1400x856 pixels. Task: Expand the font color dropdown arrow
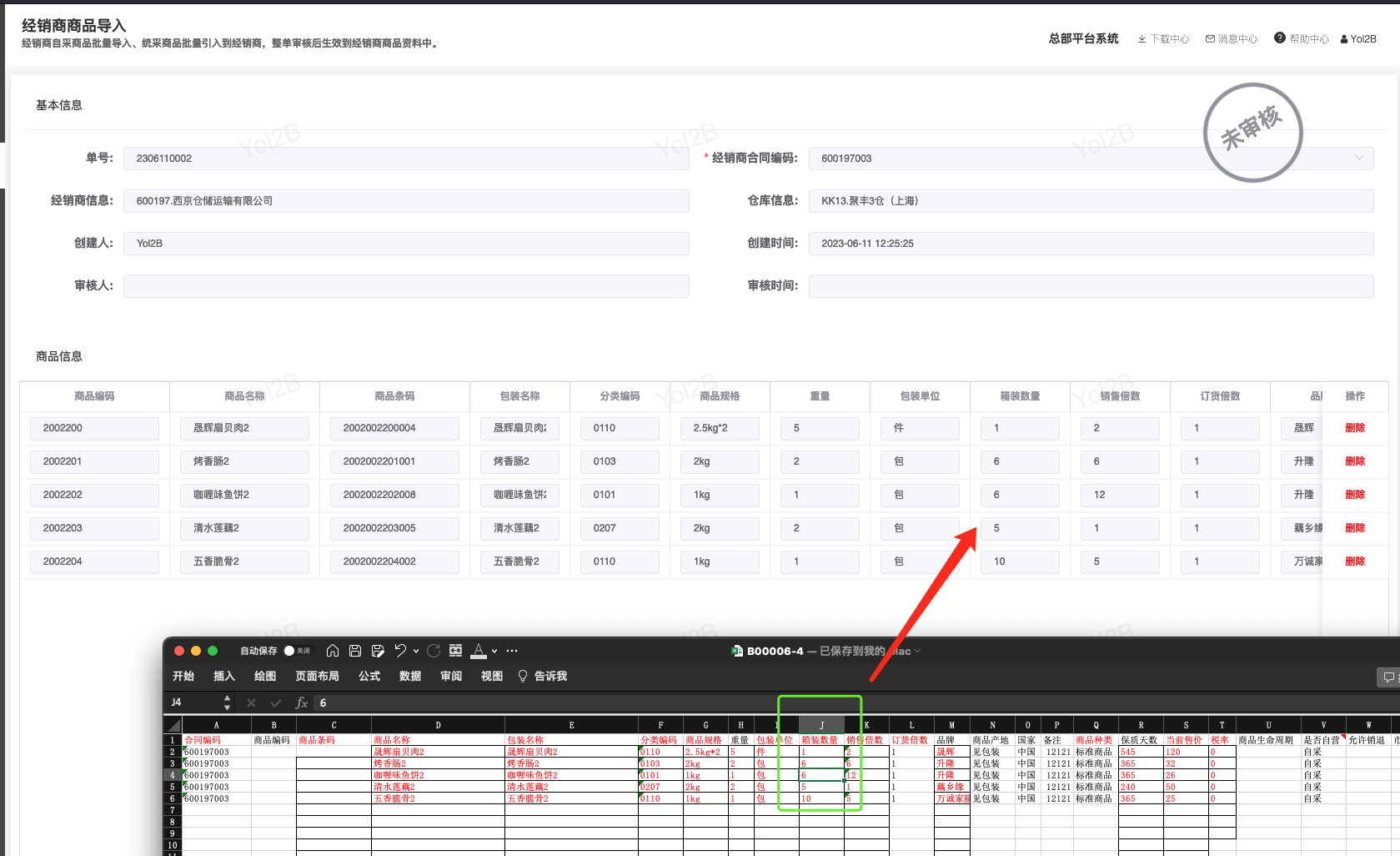coord(494,651)
